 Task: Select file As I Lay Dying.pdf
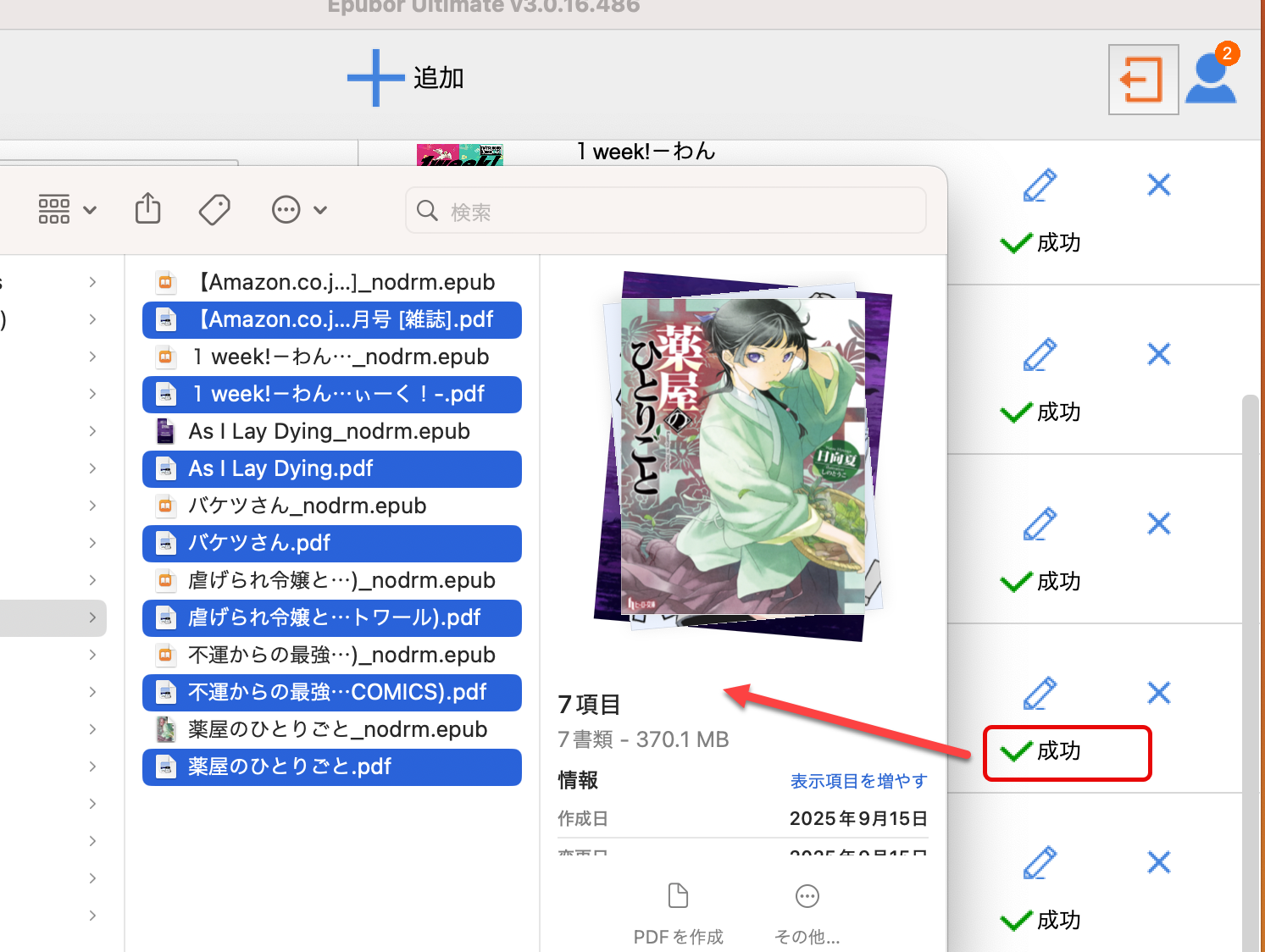click(x=332, y=468)
